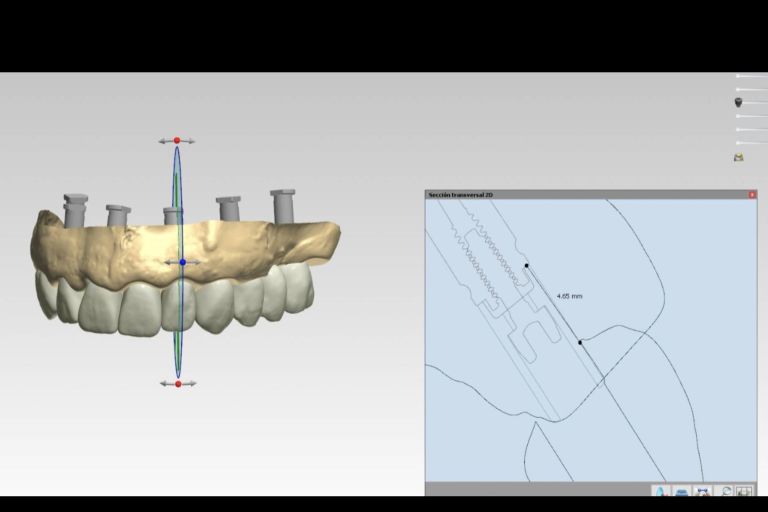Click the rightmost scan body on the model

click(x=282, y=205)
